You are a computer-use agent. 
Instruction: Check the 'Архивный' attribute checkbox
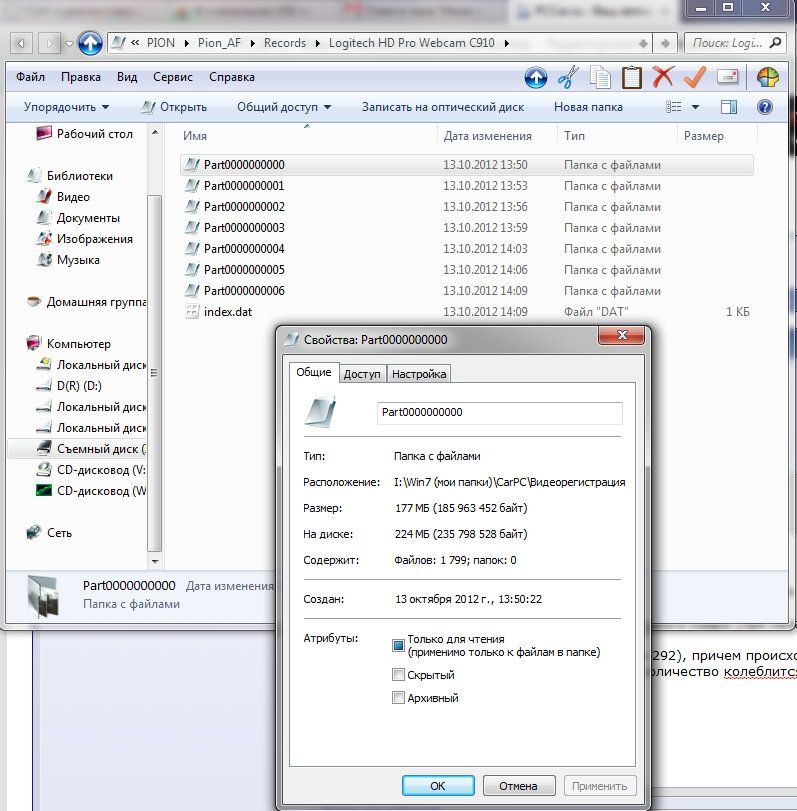point(399,698)
